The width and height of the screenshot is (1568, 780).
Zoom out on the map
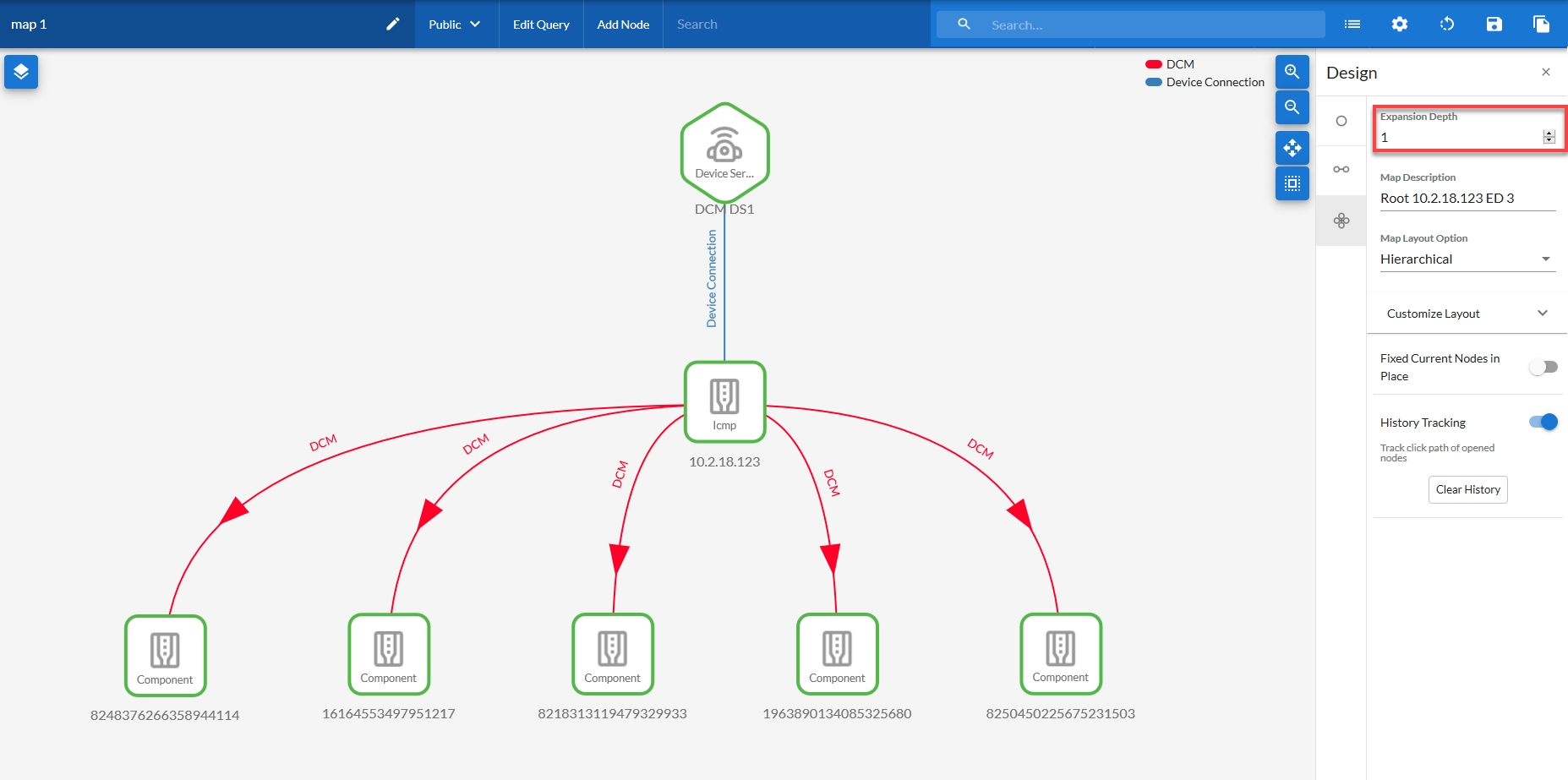(1292, 107)
